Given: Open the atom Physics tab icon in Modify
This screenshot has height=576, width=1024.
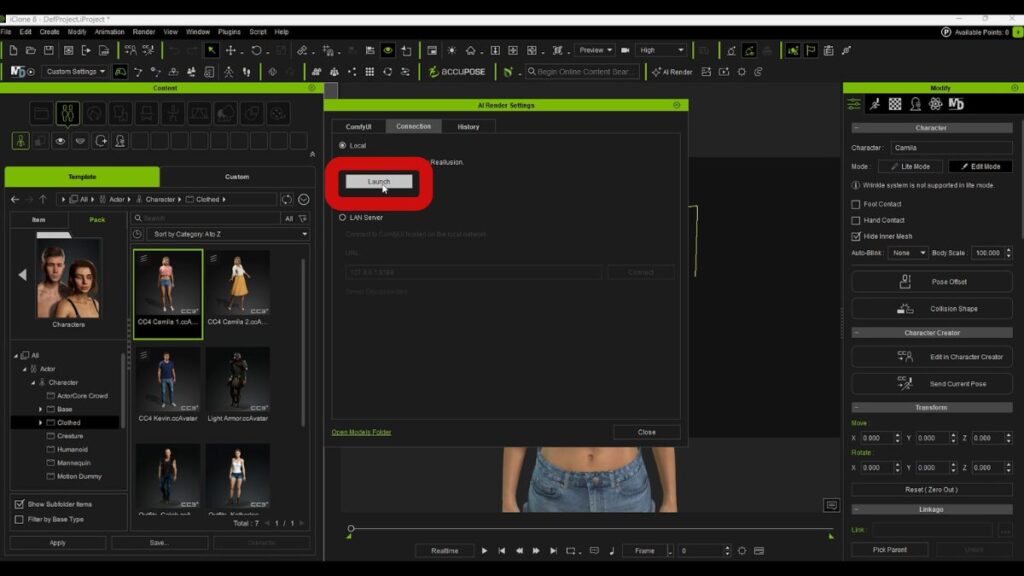Looking at the screenshot, I should click(936, 104).
